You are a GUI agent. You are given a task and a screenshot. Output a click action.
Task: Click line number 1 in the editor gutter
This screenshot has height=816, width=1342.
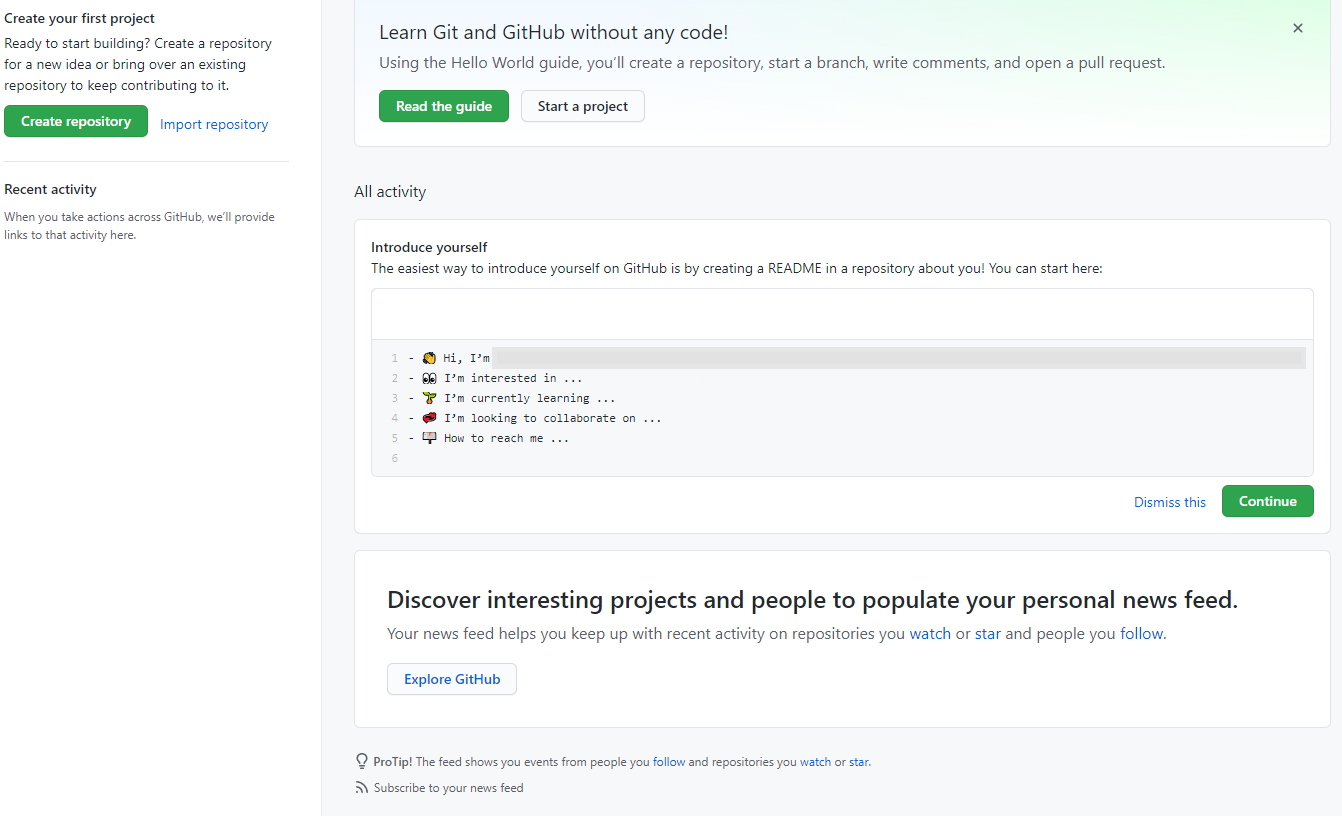[395, 358]
